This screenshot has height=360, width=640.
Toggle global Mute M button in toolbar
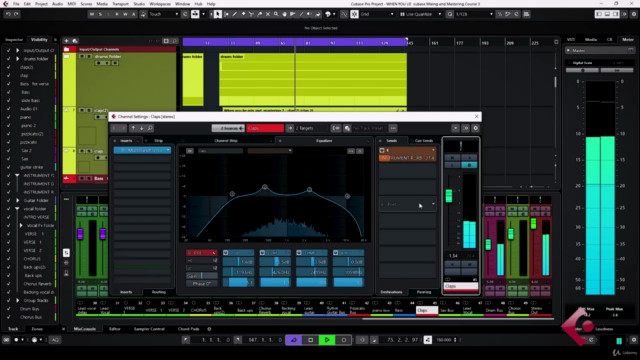pyautogui.click(x=92, y=14)
